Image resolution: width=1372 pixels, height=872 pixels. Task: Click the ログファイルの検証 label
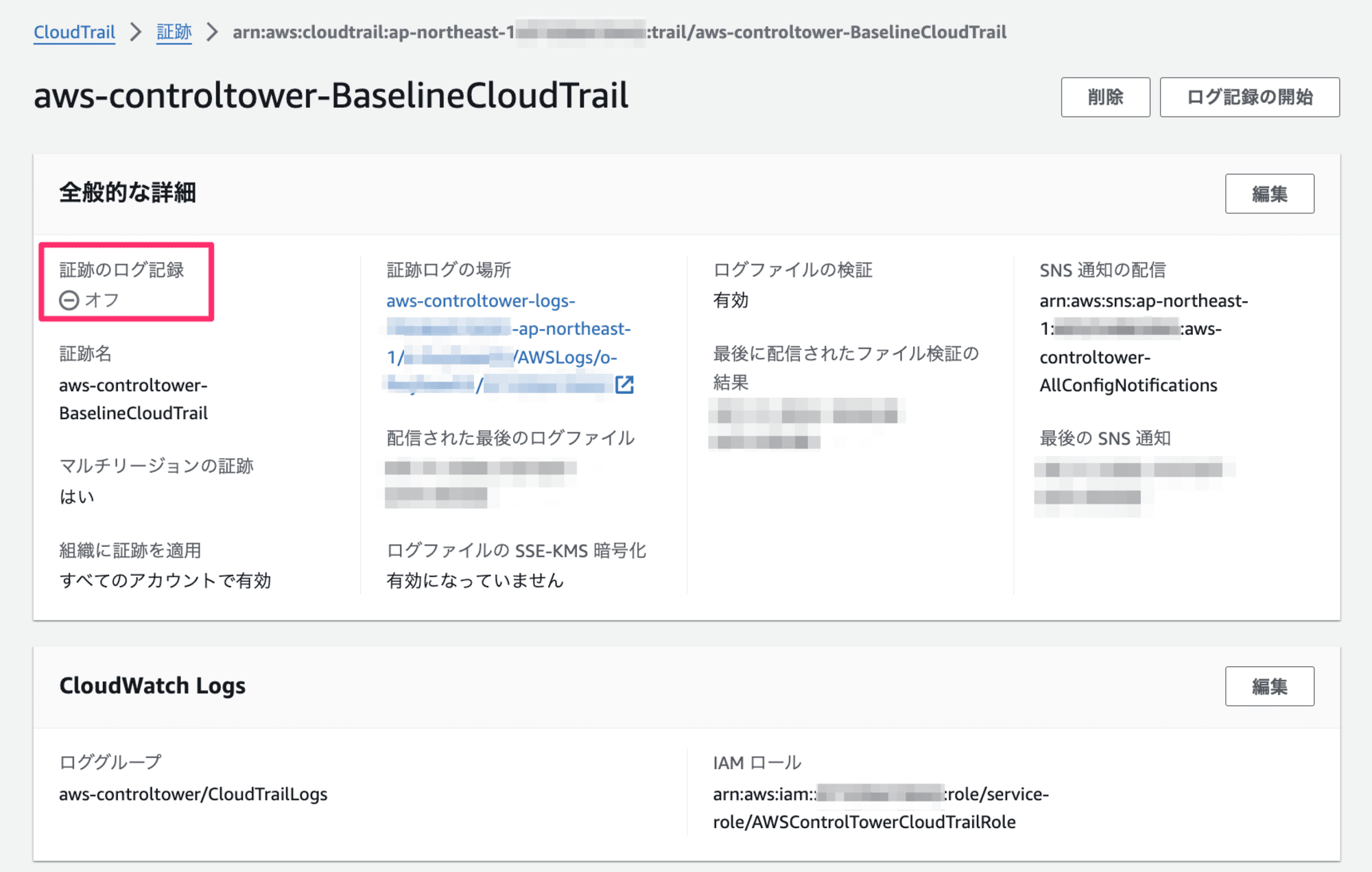point(792,270)
